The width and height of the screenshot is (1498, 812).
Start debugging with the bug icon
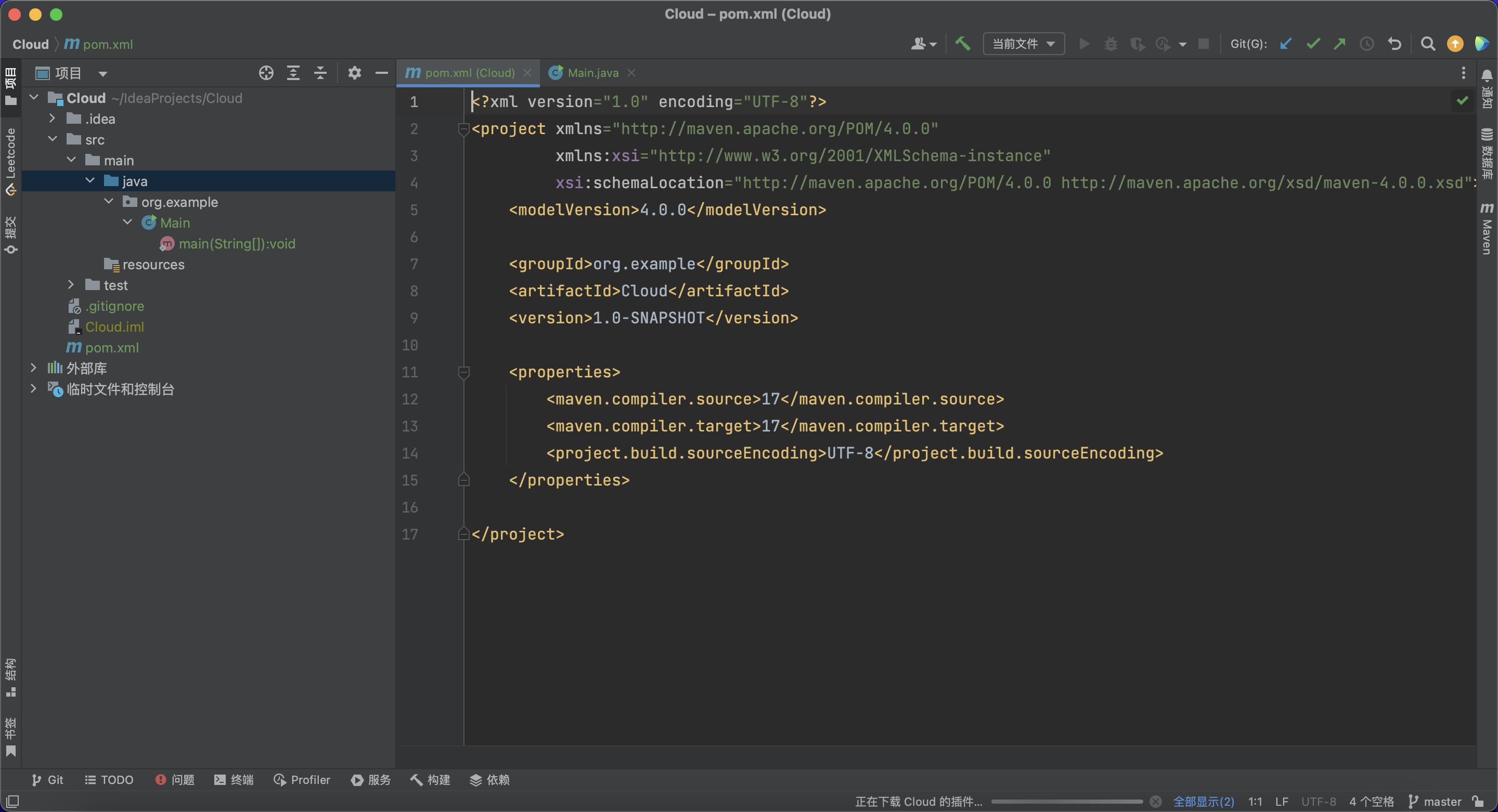(1110, 44)
